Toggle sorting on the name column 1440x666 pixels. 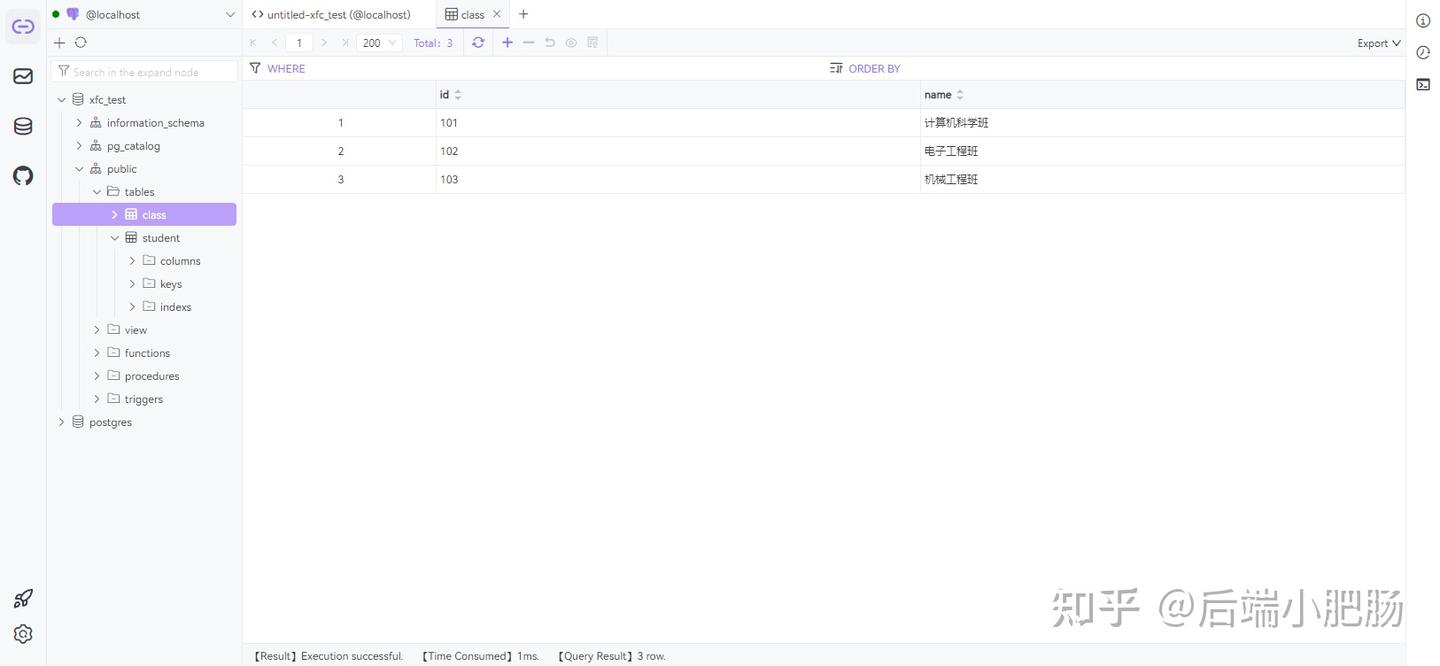tap(959, 93)
